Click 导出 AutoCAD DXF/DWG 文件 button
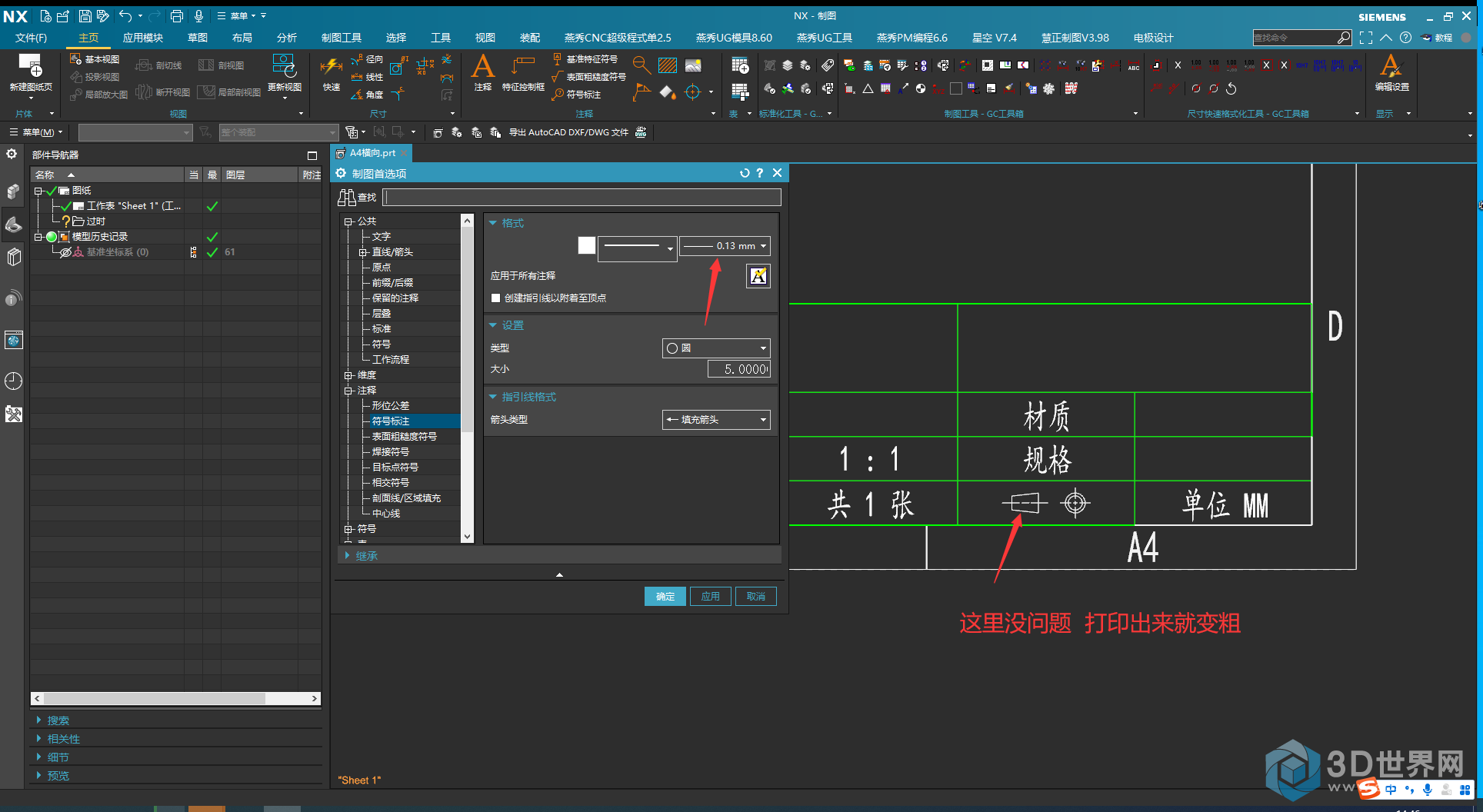The width and height of the screenshot is (1483, 812). tap(568, 132)
